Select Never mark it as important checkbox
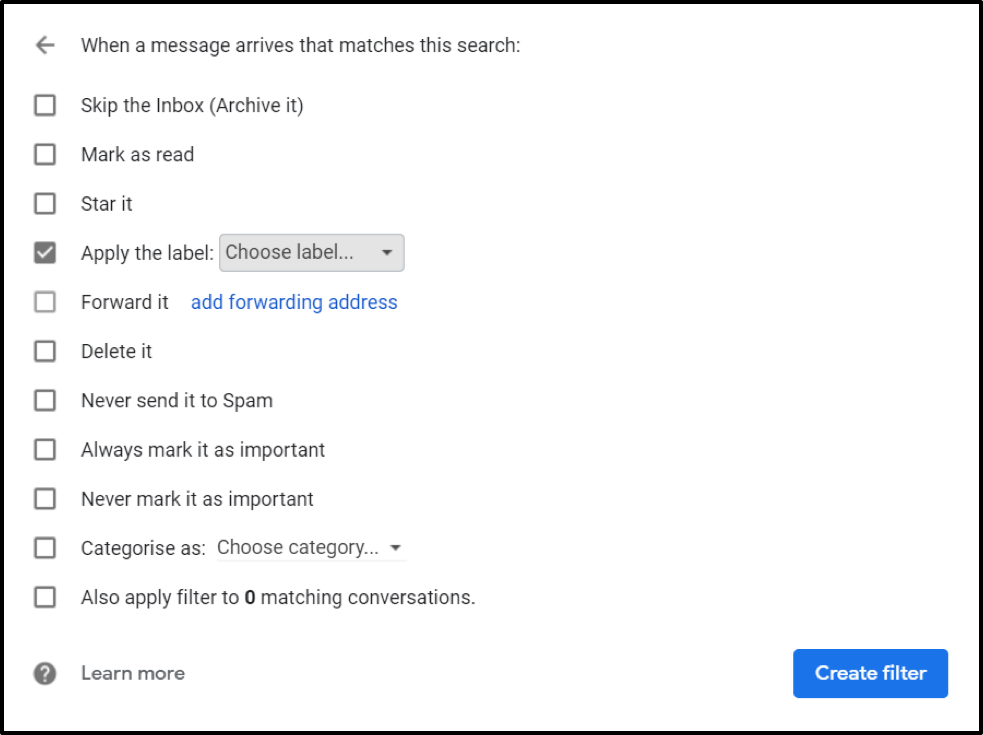This screenshot has width=983, height=735. coord(45,499)
